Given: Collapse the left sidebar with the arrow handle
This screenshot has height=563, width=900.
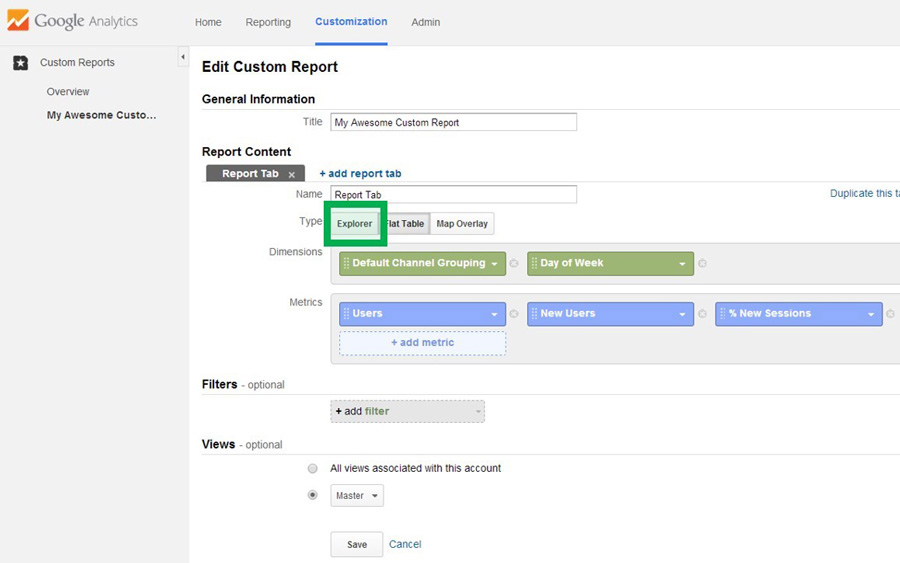Looking at the screenshot, I should 183,57.
